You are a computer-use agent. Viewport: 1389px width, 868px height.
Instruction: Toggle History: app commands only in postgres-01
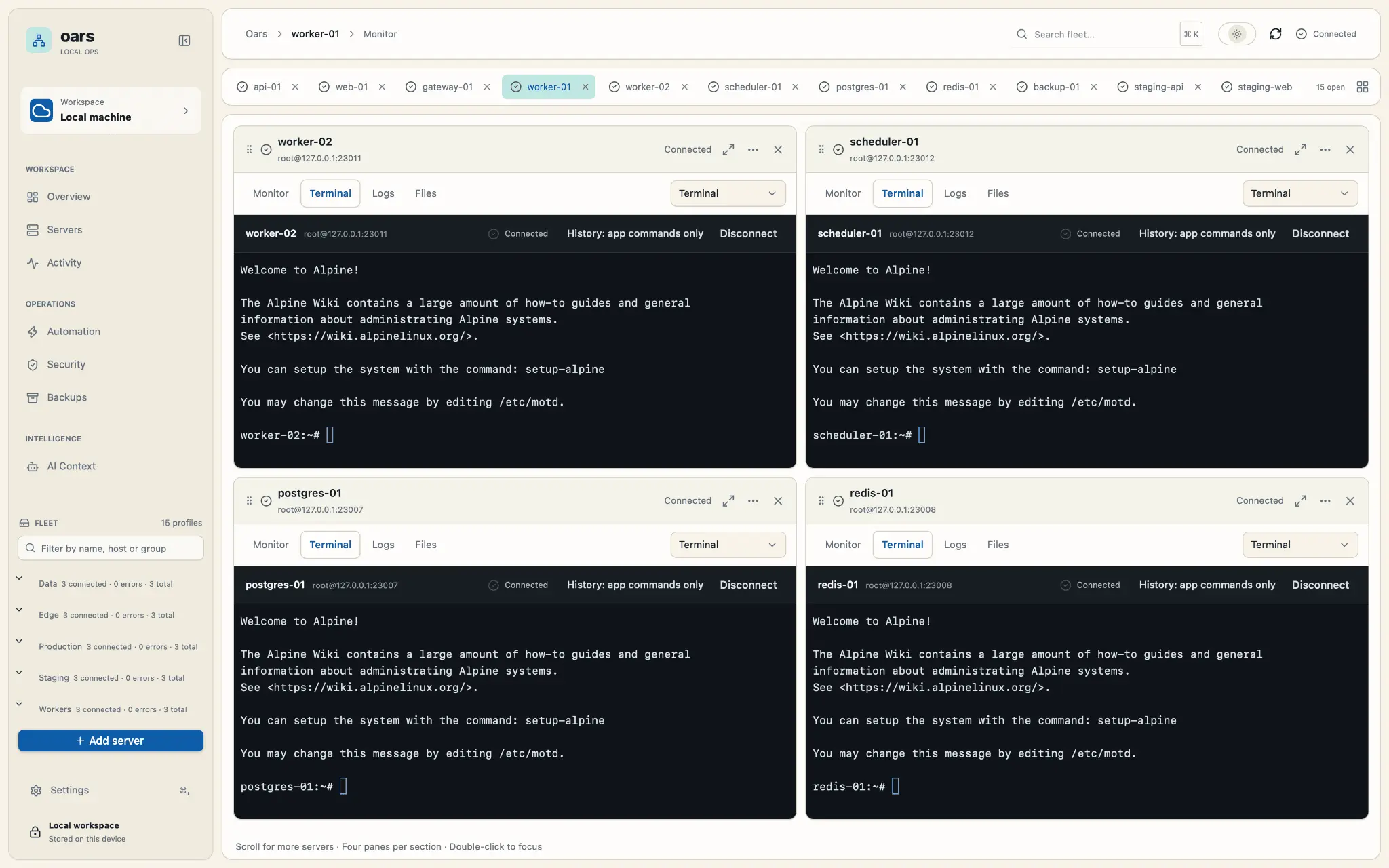[x=635, y=585]
